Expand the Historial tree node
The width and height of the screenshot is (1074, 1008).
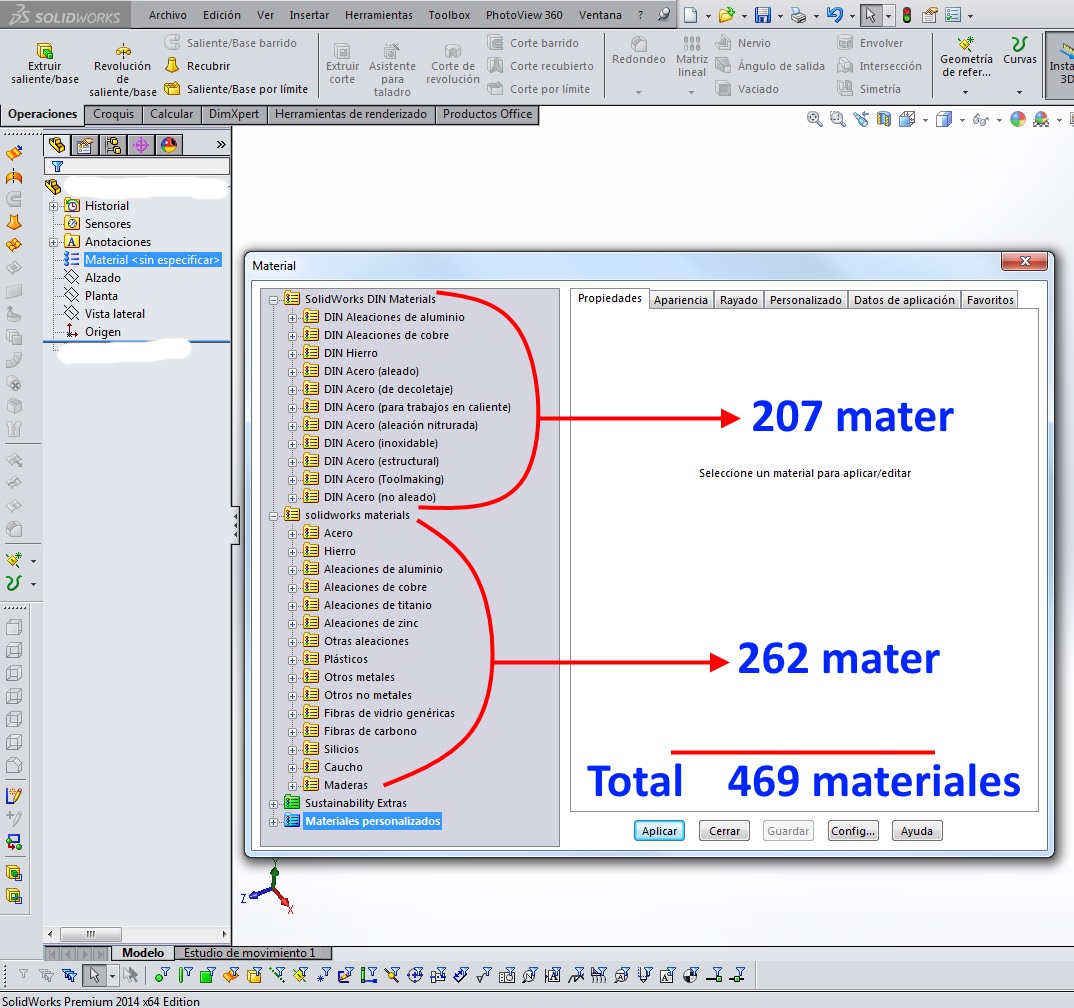pyautogui.click(x=53, y=206)
